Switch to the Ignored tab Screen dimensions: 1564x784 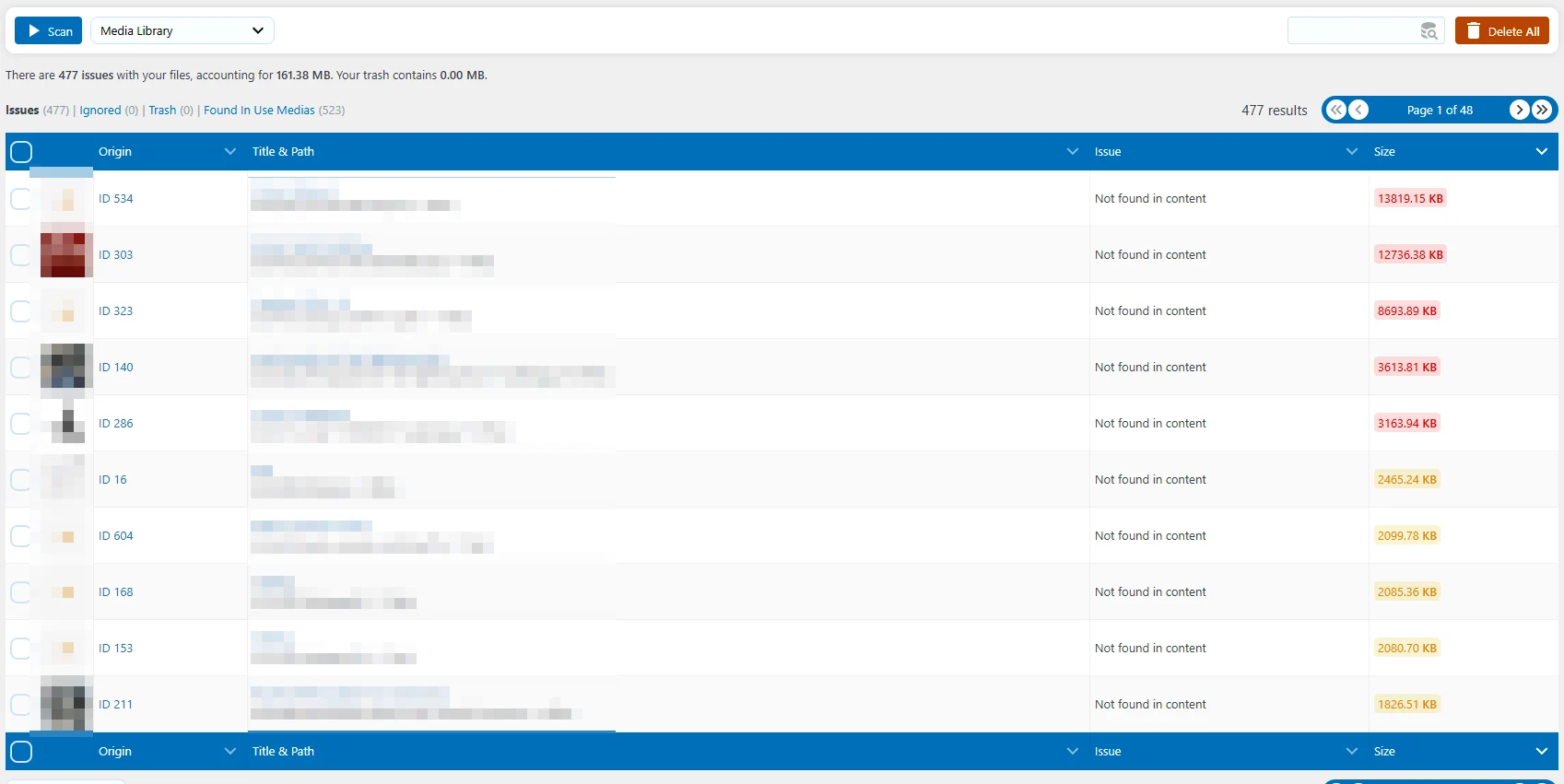(100, 110)
